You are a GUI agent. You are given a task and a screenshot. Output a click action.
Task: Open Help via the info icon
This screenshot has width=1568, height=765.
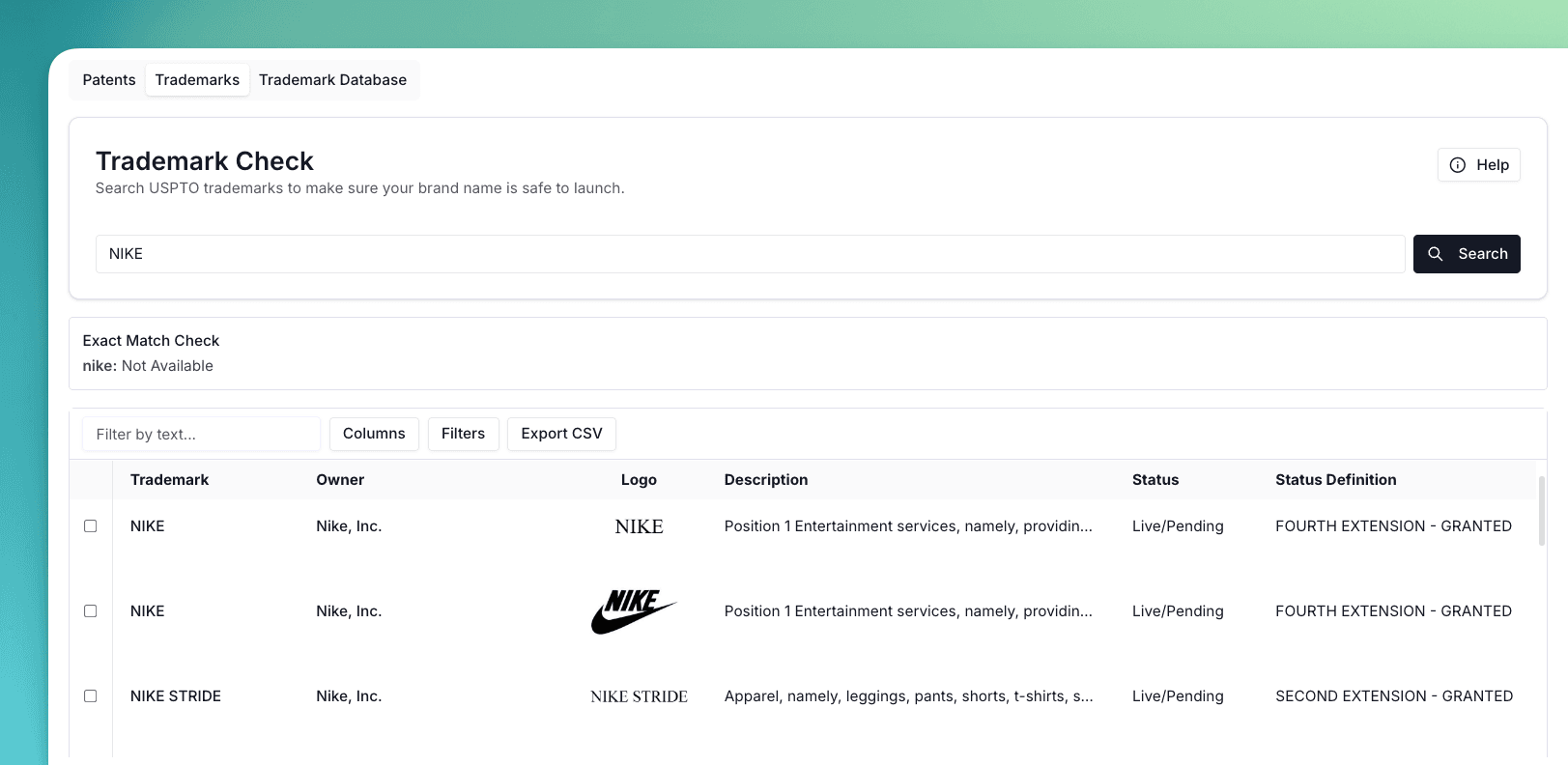pos(1478,165)
